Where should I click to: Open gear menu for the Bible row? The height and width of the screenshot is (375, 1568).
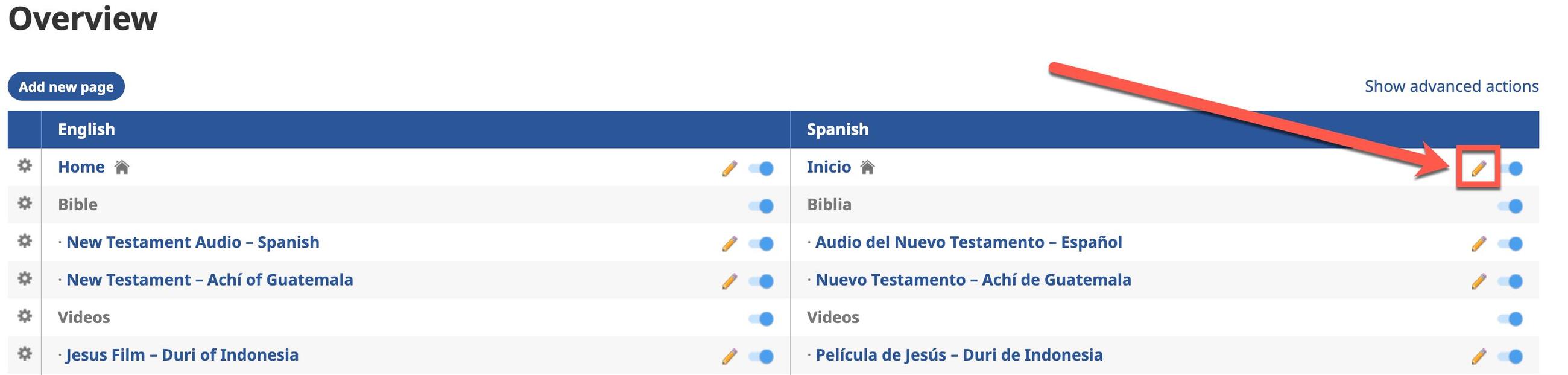click(24, 203)
